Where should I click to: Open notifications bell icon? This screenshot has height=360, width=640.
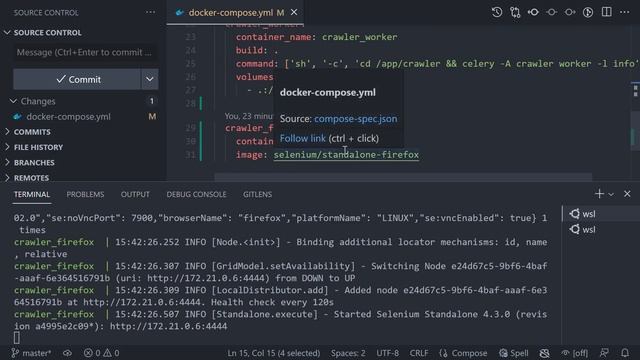(625, 353)
